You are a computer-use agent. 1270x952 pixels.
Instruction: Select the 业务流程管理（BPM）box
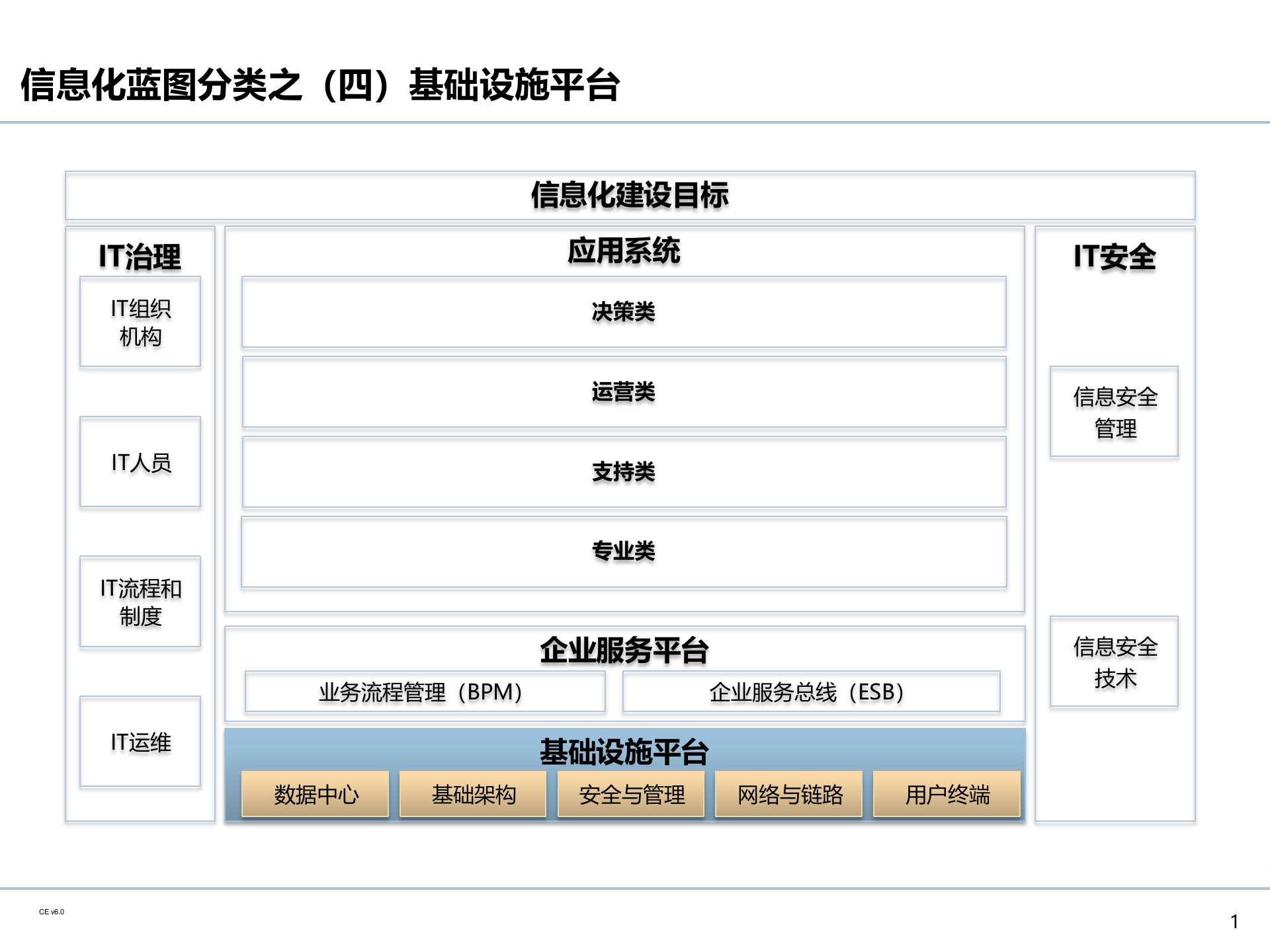[x=426, y=692]
